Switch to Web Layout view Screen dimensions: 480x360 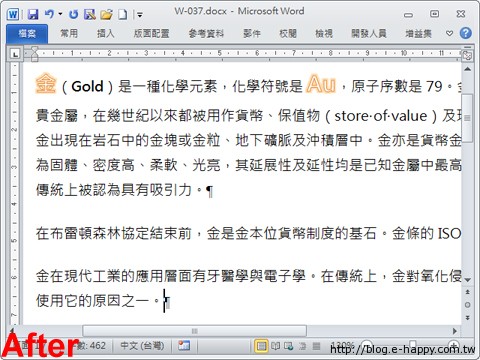point(289,346)
